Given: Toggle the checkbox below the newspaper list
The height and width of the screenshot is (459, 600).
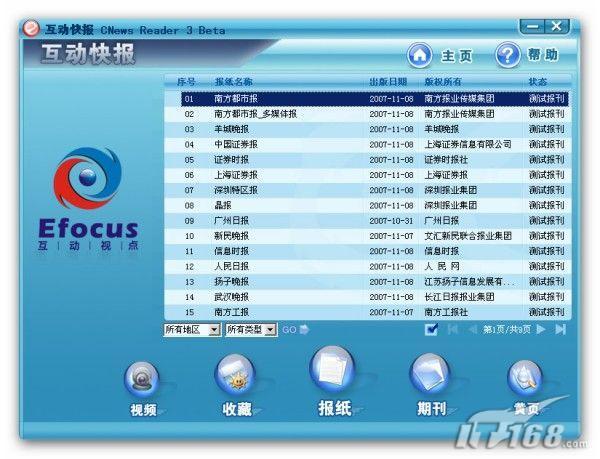Looking at the screenshot, I should pos(431,329).
